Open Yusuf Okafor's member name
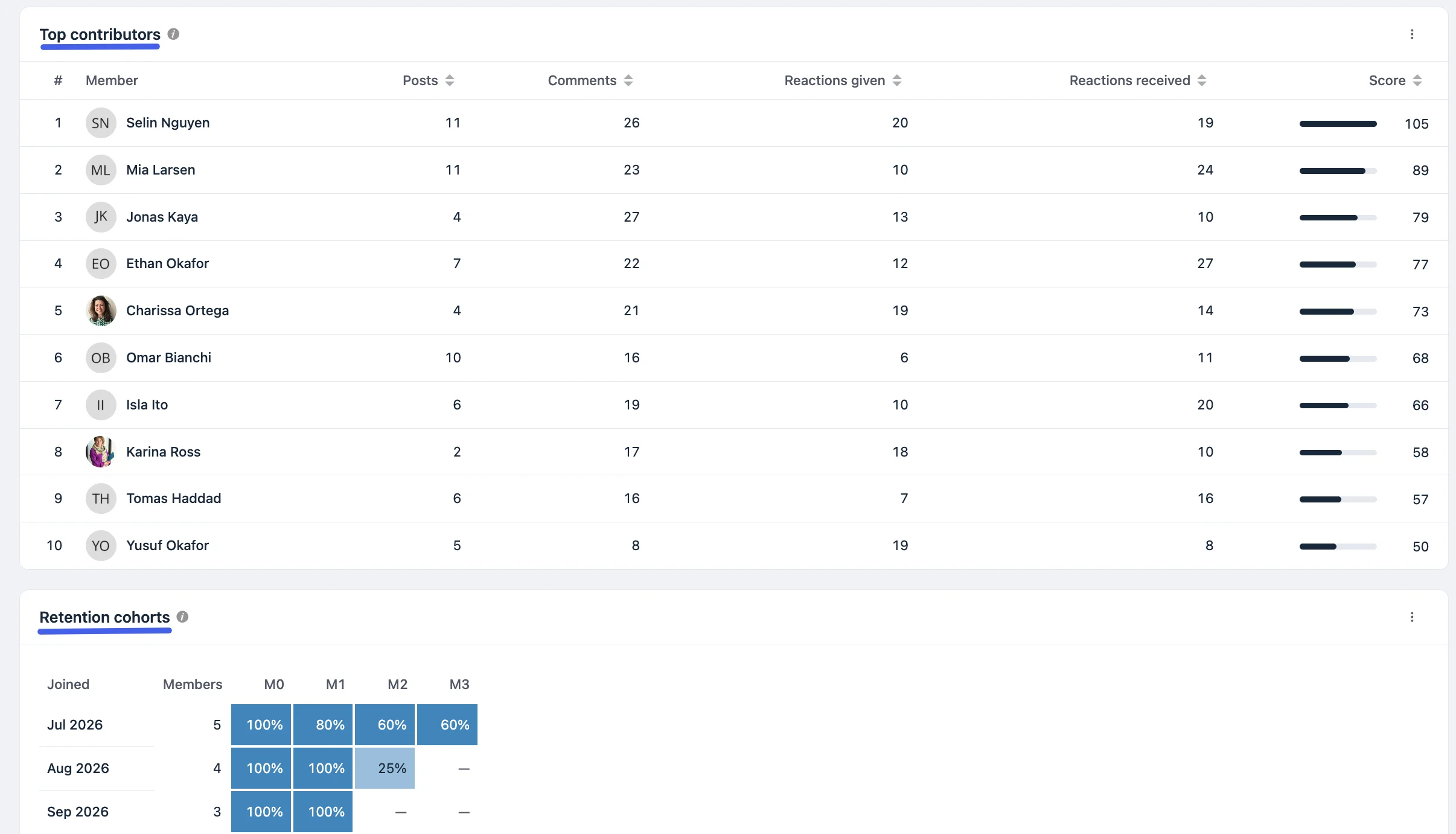This screenshot has width=1456, height=834. tap(167, 545)
